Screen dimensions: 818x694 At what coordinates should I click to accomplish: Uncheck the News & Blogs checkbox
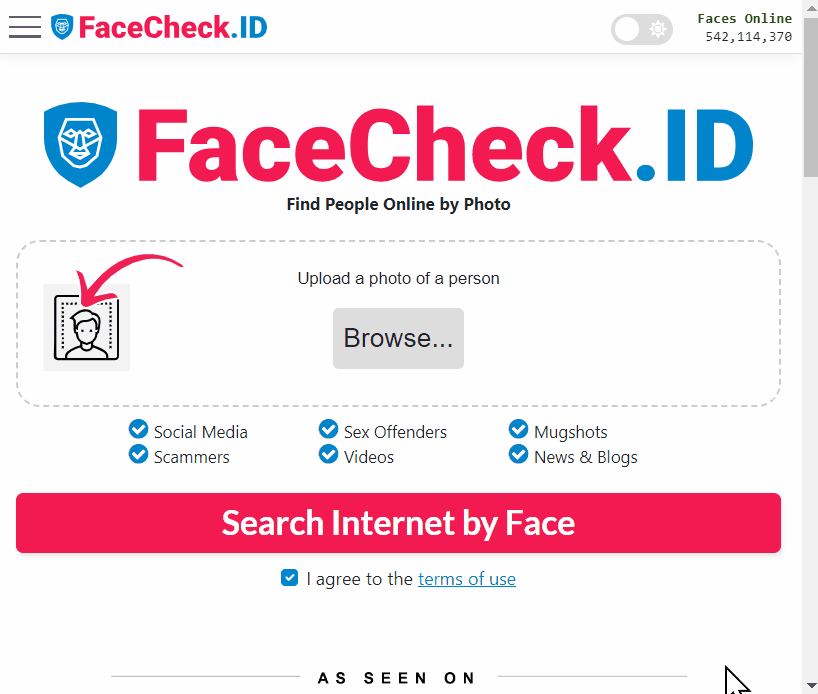pyautogui.click(x=518, y=455)
